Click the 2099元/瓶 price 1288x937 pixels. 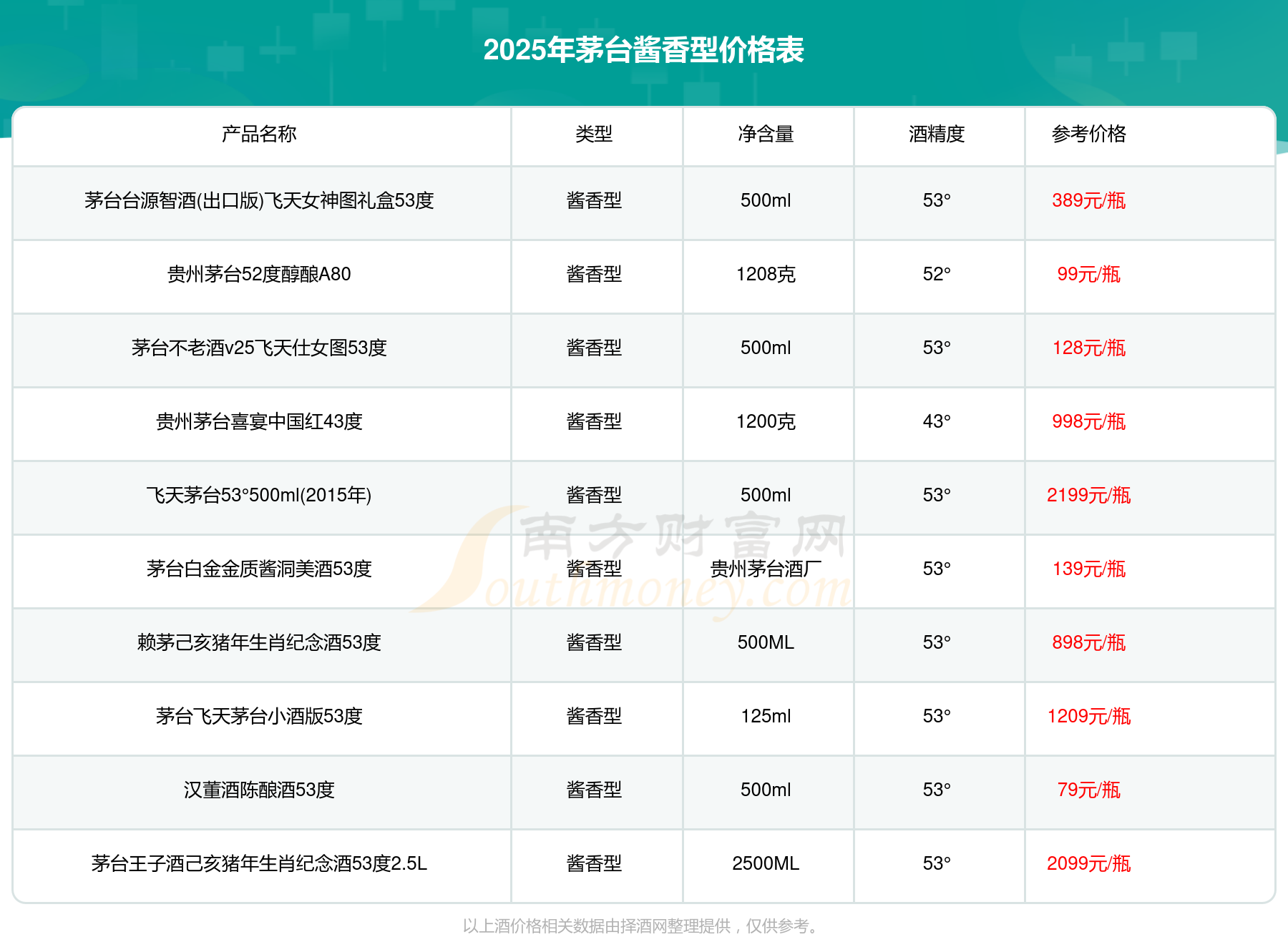tap(1089, 863)
